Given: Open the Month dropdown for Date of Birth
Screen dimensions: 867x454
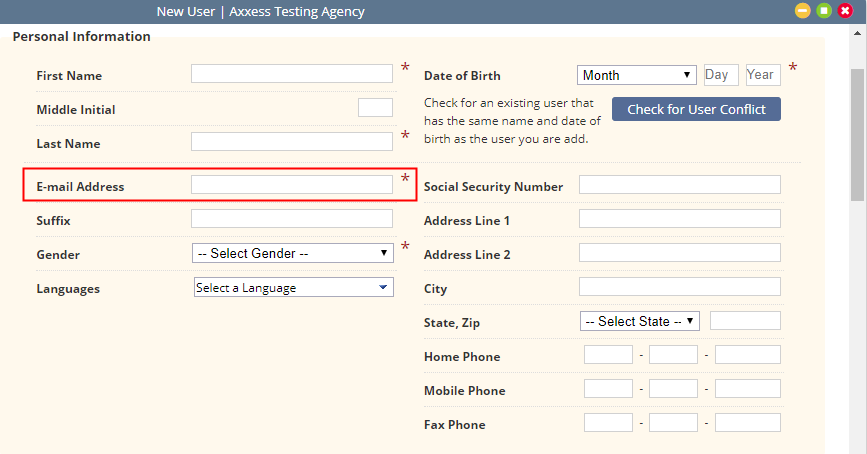Looking at the screenshot, I should [636, 75].
